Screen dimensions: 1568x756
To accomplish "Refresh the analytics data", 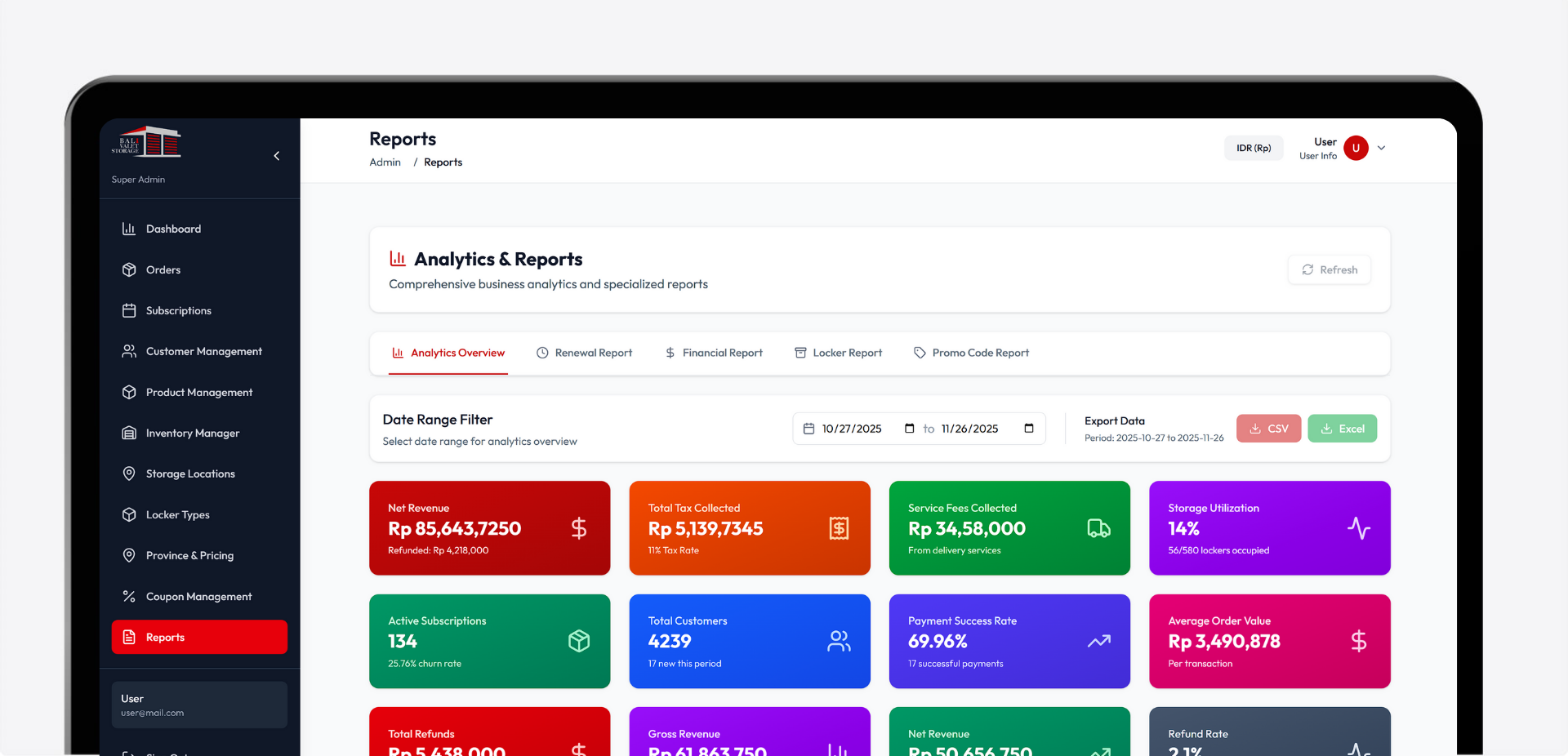I will click(x=1329, y=269).
